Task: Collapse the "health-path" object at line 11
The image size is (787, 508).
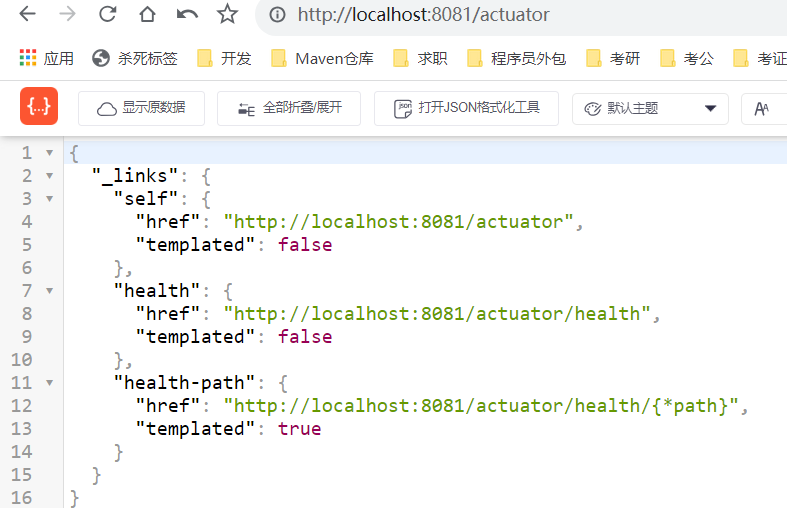Action: (x=50, y=383)
